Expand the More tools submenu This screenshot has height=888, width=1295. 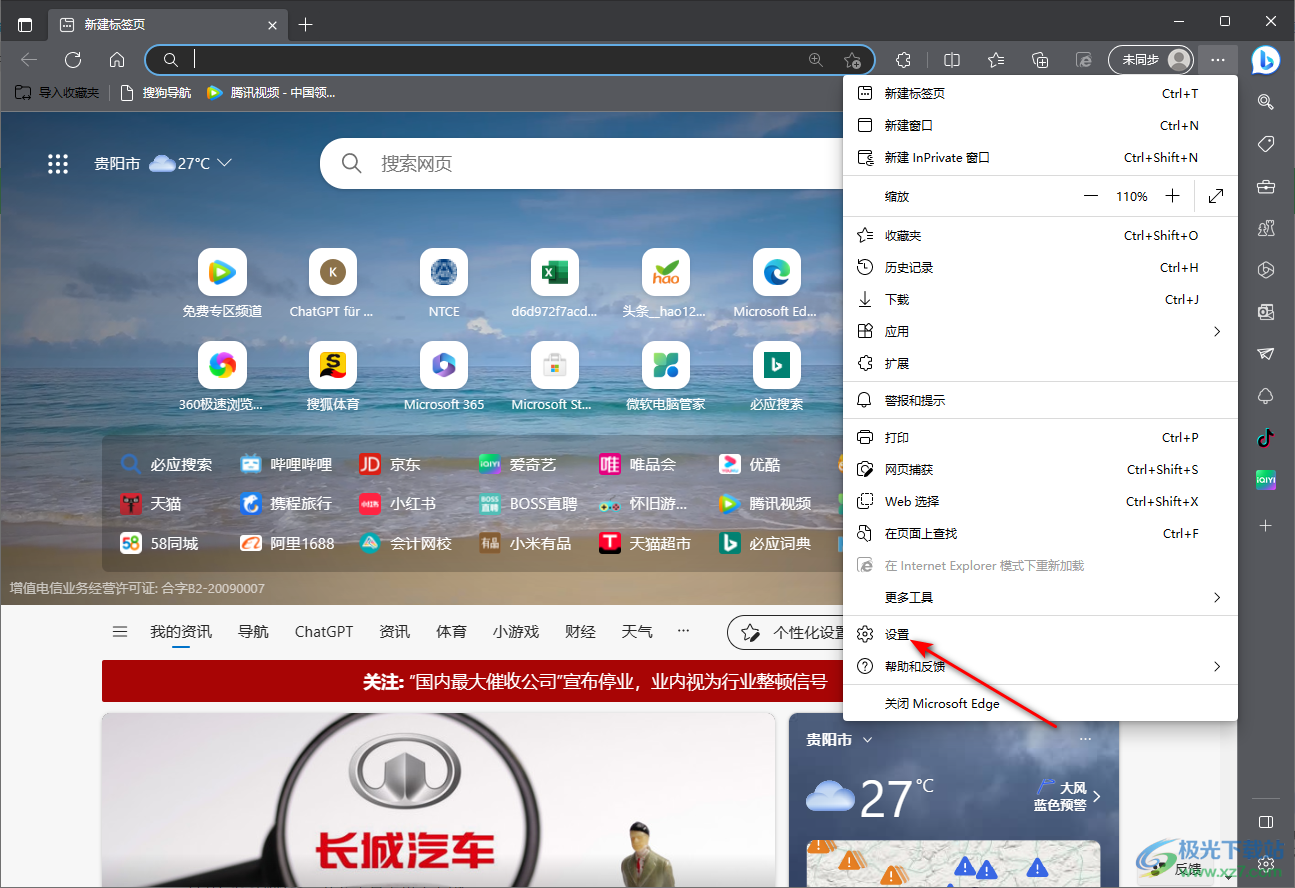(x=1040, y=597)
